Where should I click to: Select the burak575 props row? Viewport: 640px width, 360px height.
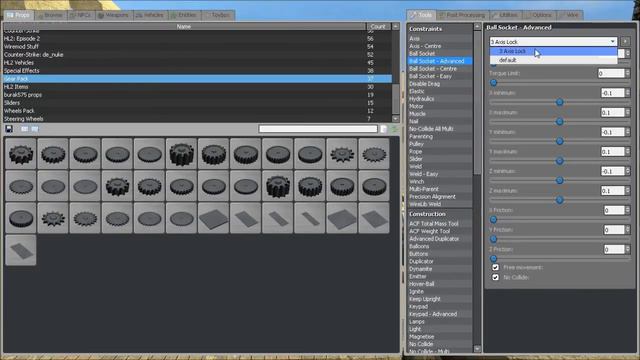coord(197,95)
